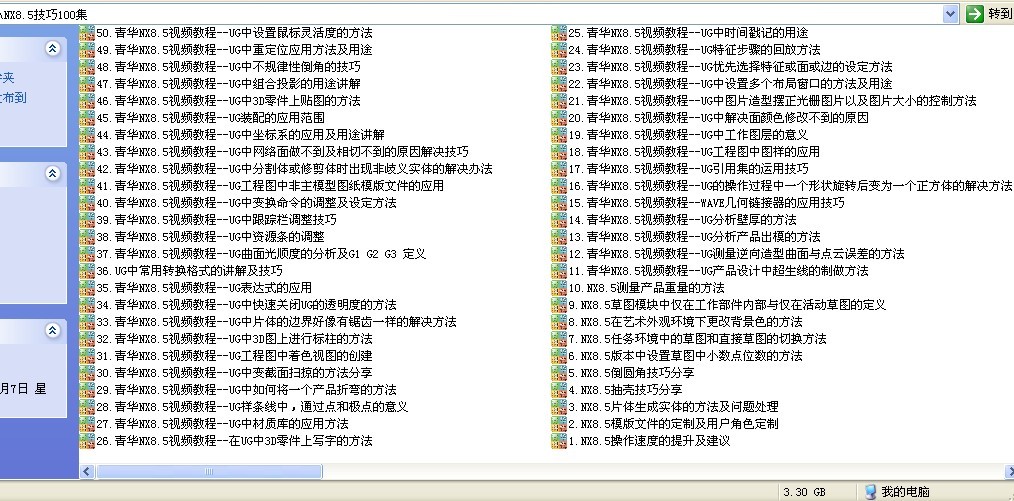This screenshot has width=1014, height=501.
Task: Click the file icon of item 40 变换命令的调整
Action: [x=87, y=203]
